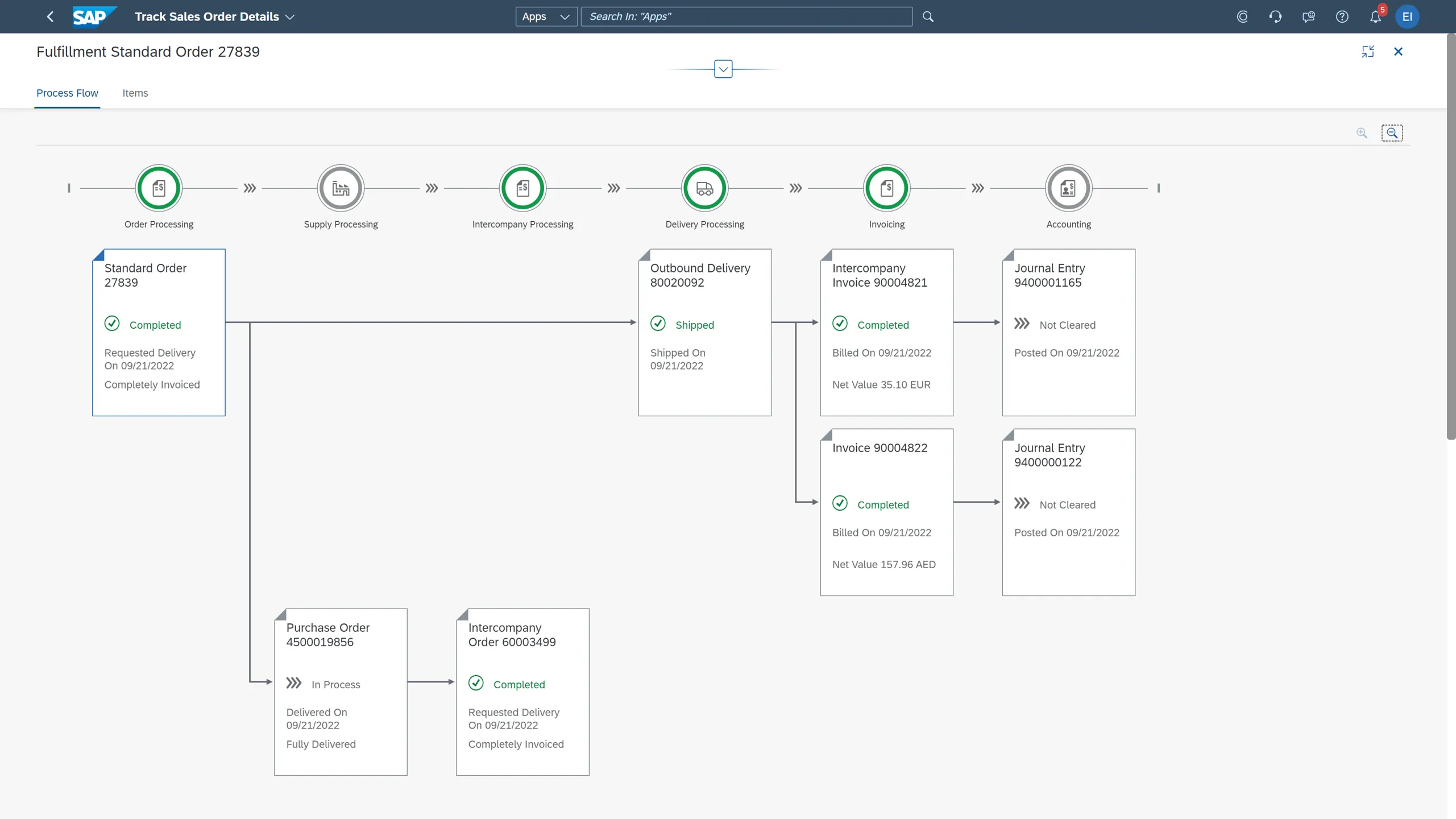
Task: Open the Apps search scope dropdown
Action: (x=546, y=16)
